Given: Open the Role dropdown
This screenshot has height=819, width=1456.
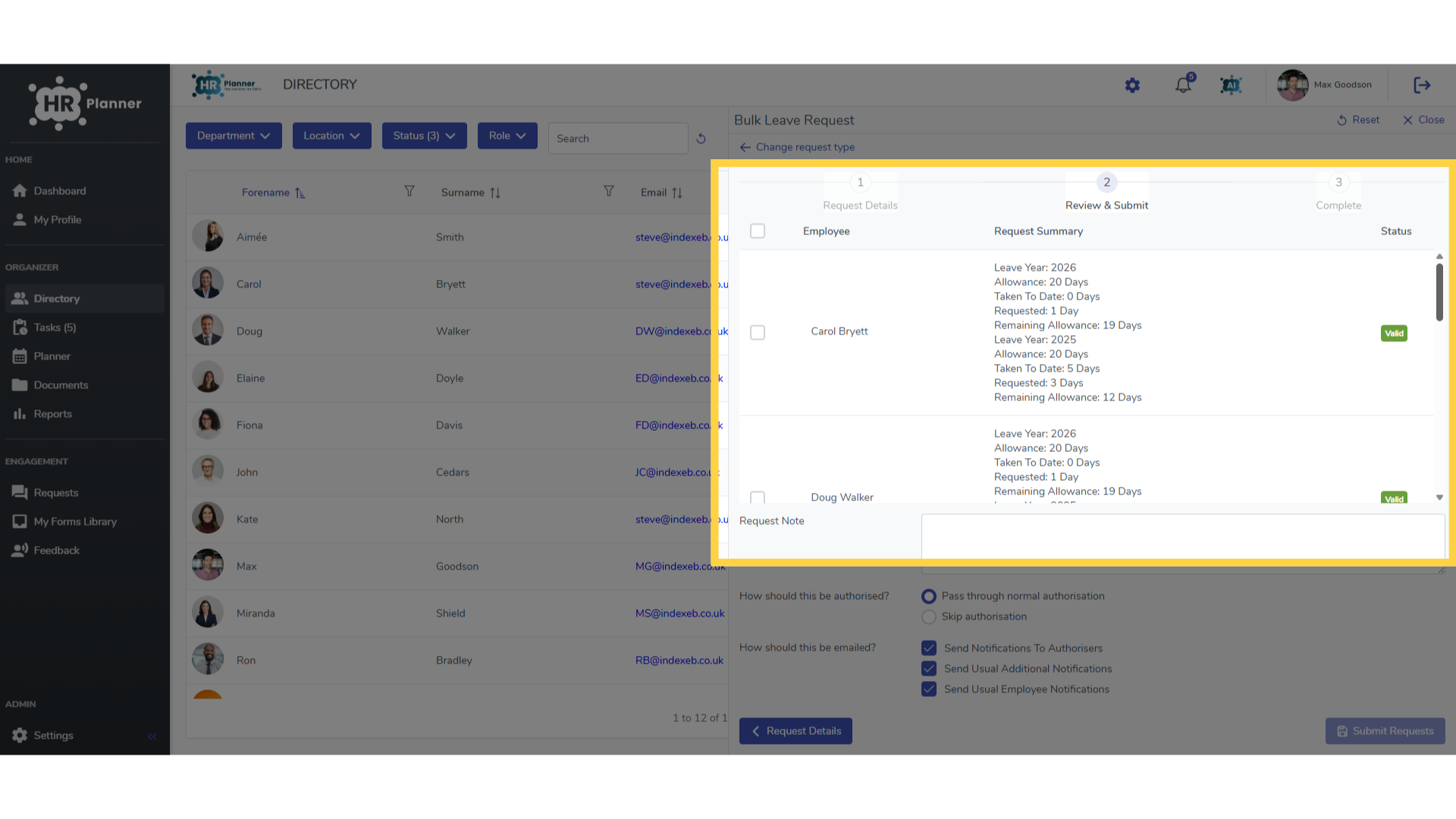Looking at the screenshot, I should coord(507,136).
